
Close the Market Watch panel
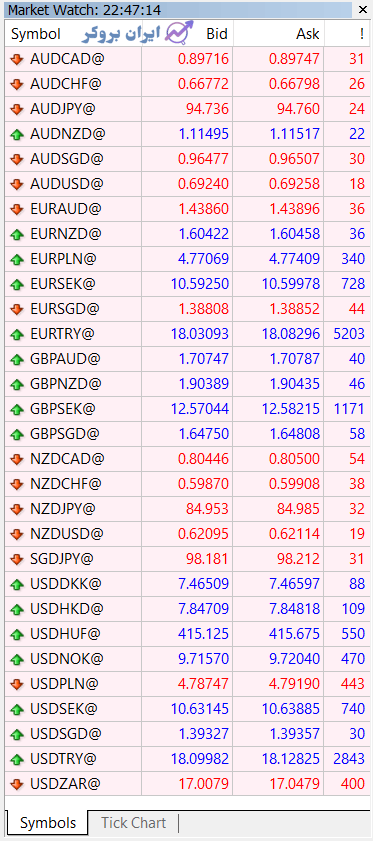coord(361,10)
